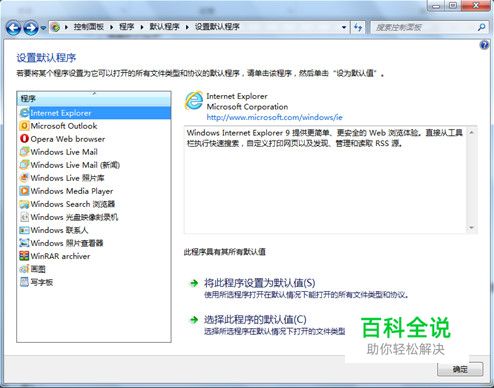
Task: Select the highlighted Internet Explorer row
Action: pos(95,113)
